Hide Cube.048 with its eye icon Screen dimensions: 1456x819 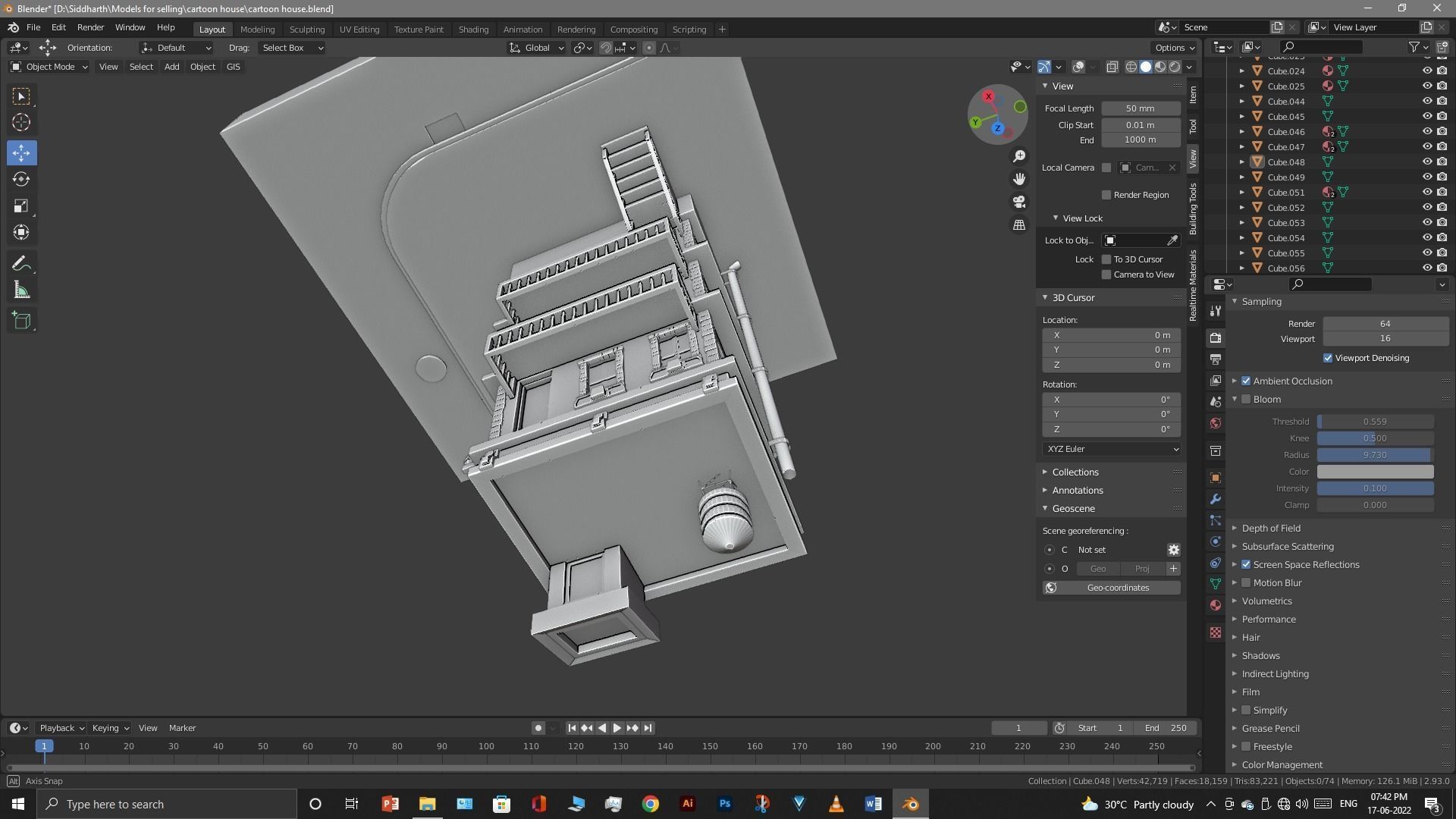(1426, 162)
